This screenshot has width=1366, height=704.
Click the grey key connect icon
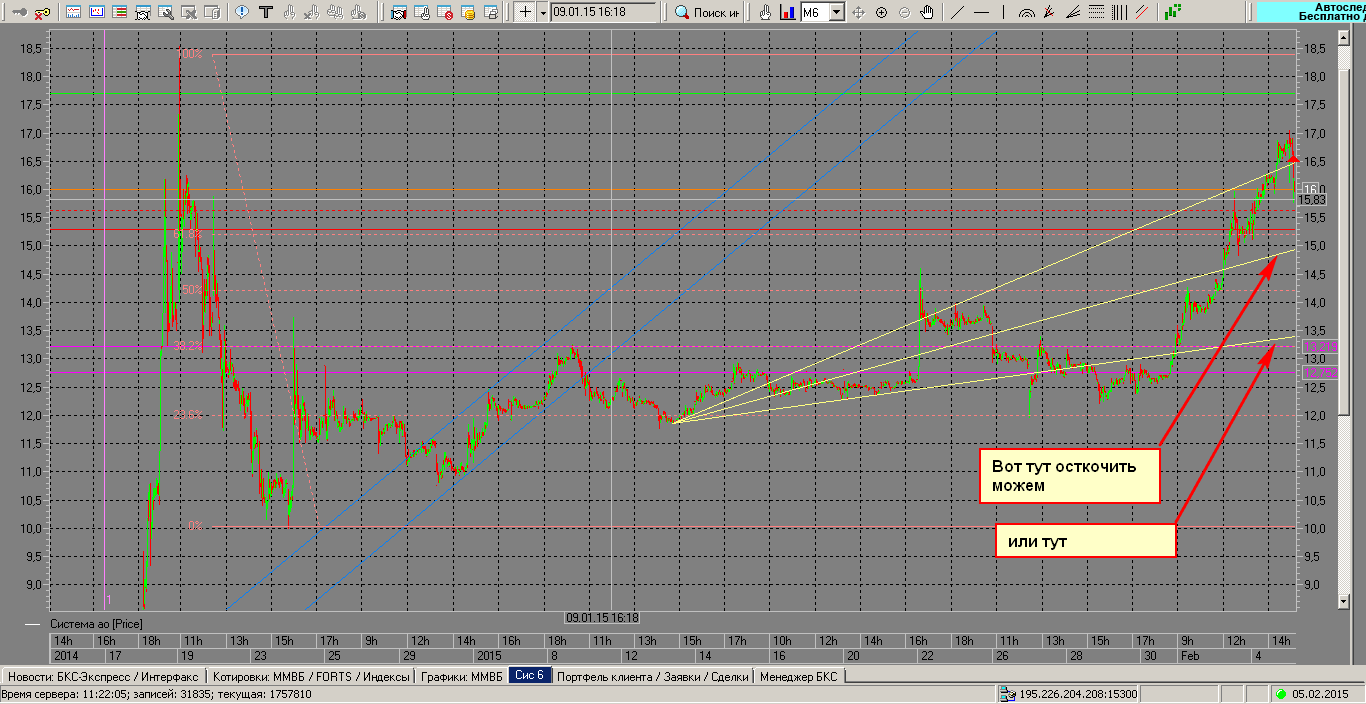pos(19,13)
